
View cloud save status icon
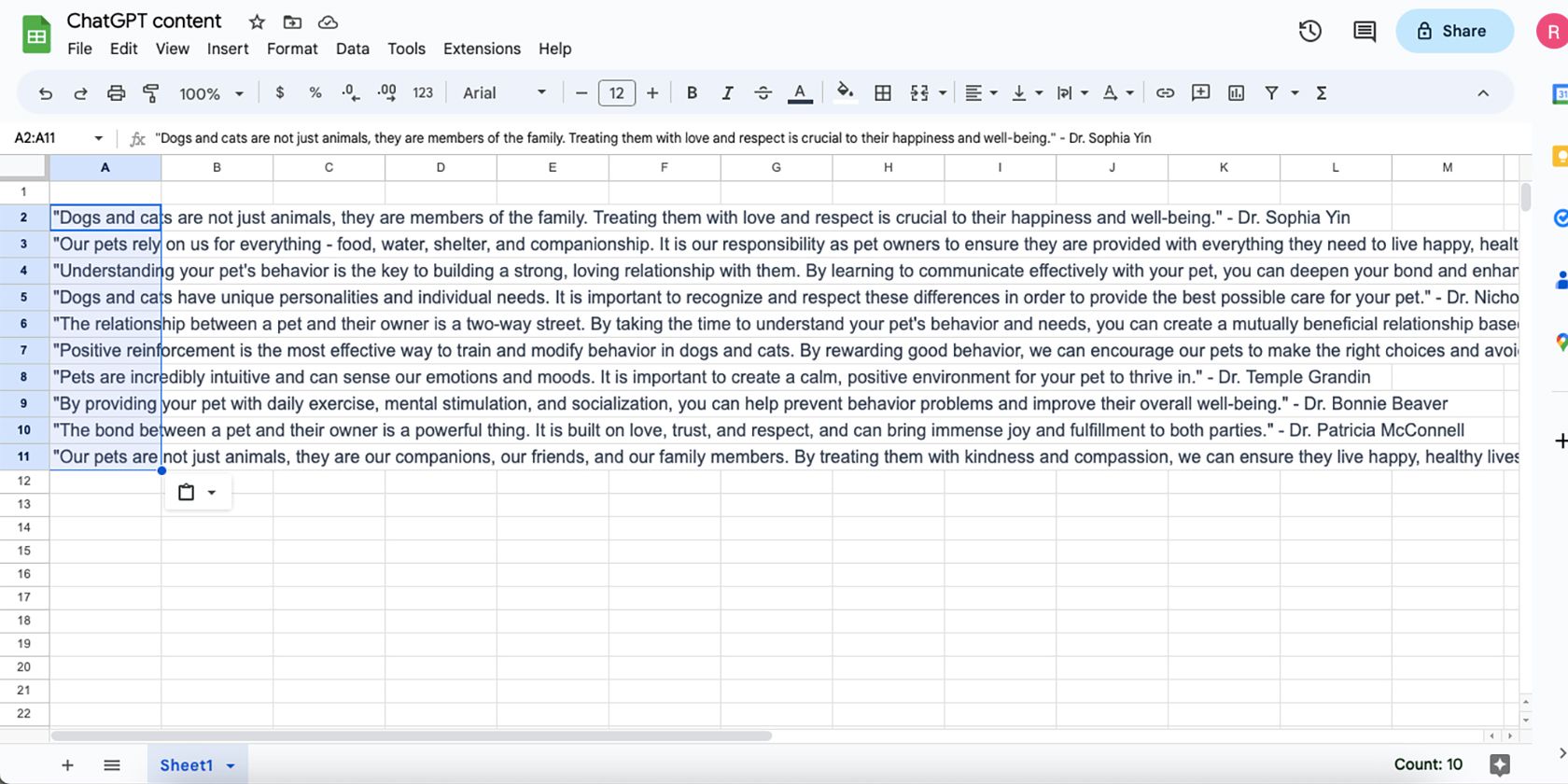328,21
